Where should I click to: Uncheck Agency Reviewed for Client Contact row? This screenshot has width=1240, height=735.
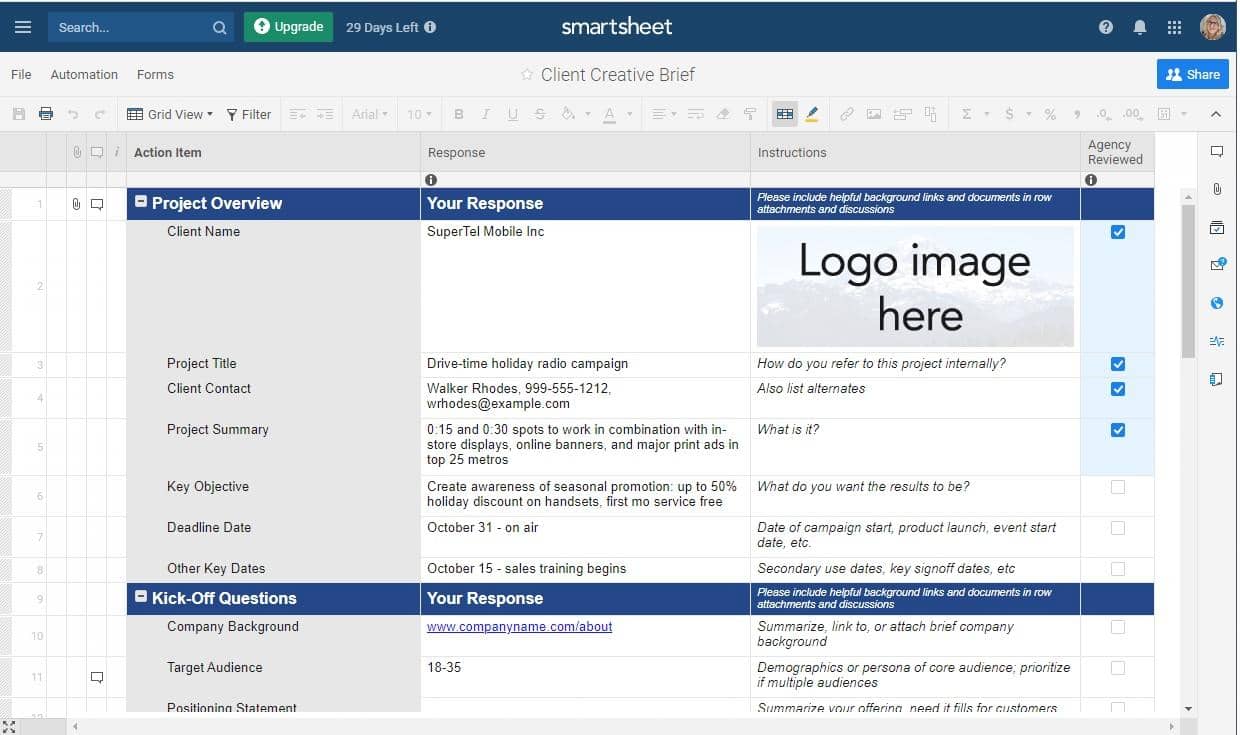[x=1118, y=389]
